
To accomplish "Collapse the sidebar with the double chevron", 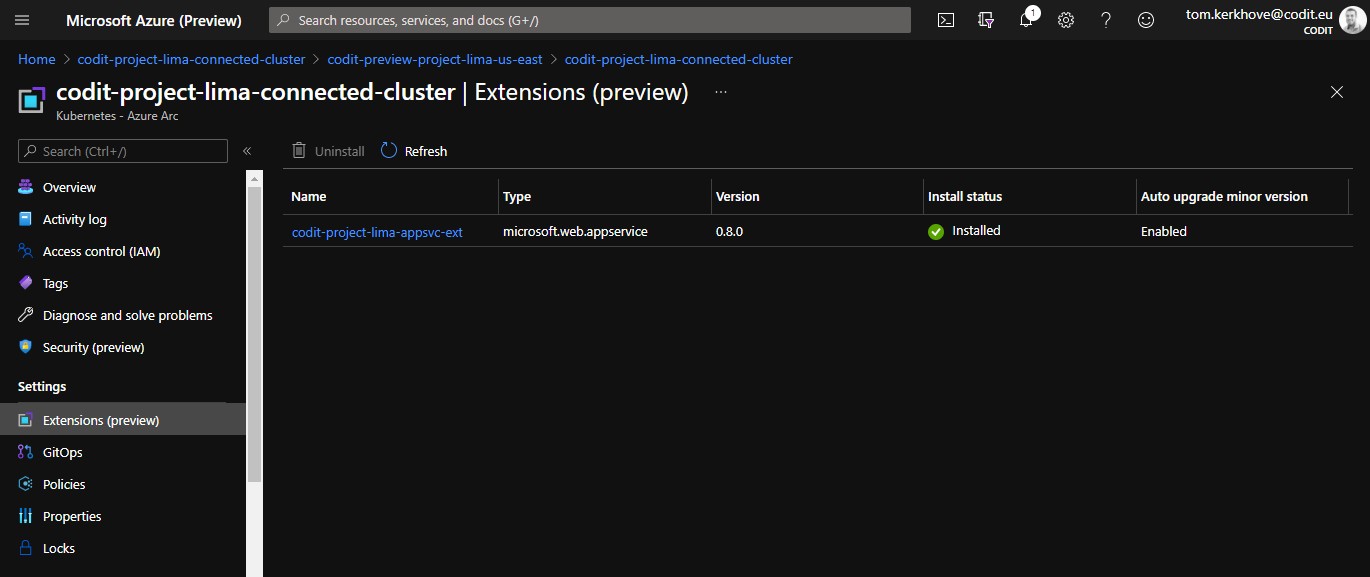I will point(247,151).
